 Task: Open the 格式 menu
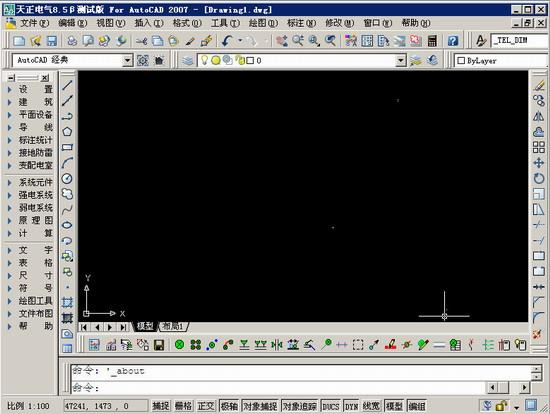click(x=187, y=23)
